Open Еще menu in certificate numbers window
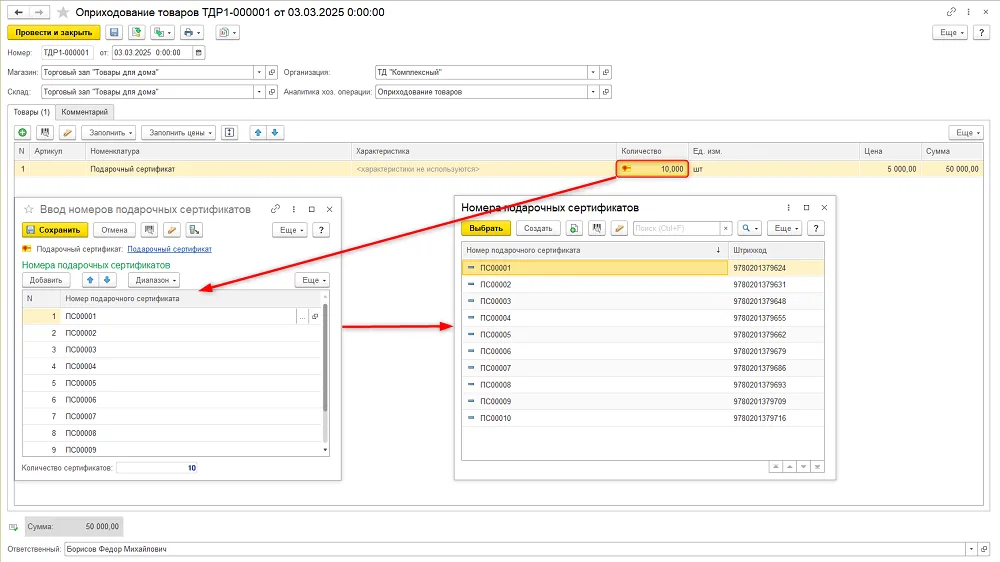1000x562 pixels. coord(785,228)
